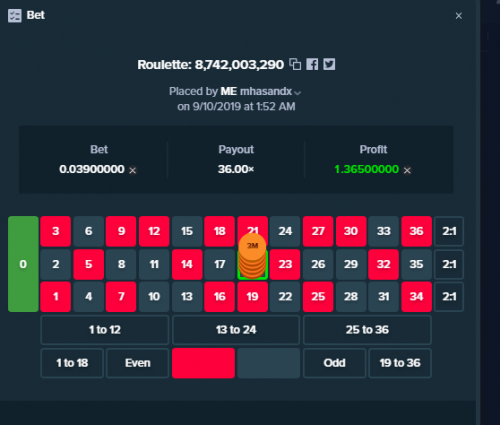Image resolution: width=500 pixels, height=425 pixels.
Task: Click the Bet list icon in header
Action: coord(15,16)
